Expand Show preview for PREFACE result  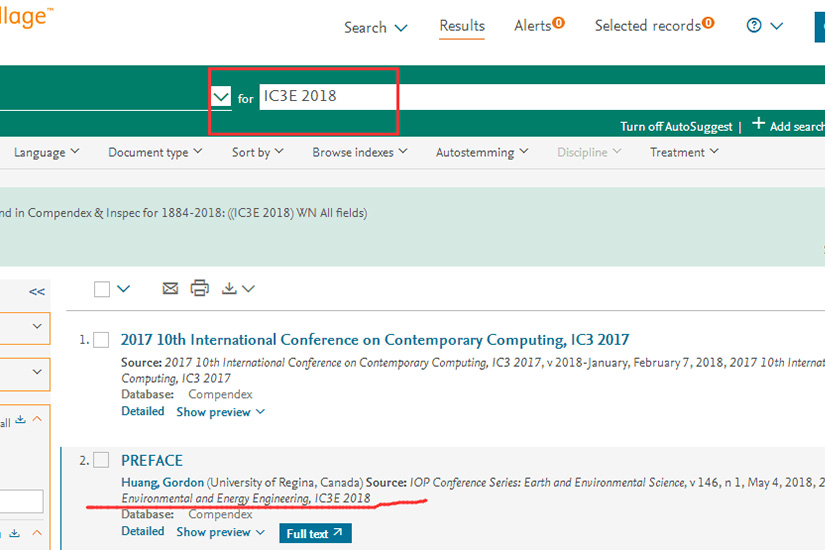[x=221, y=532]
